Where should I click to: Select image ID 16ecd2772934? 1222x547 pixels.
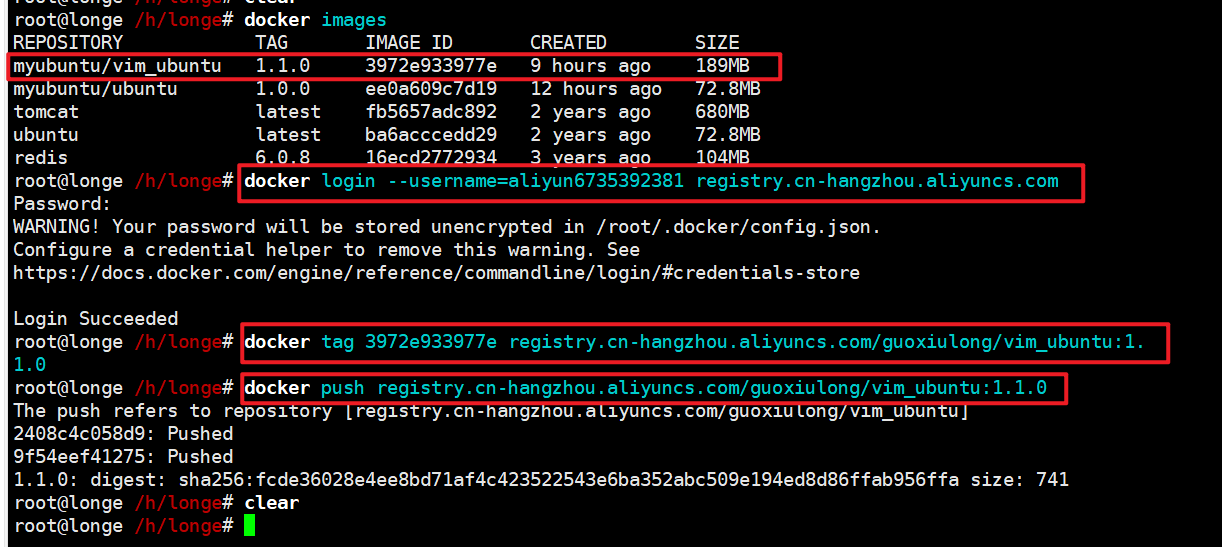431,158
